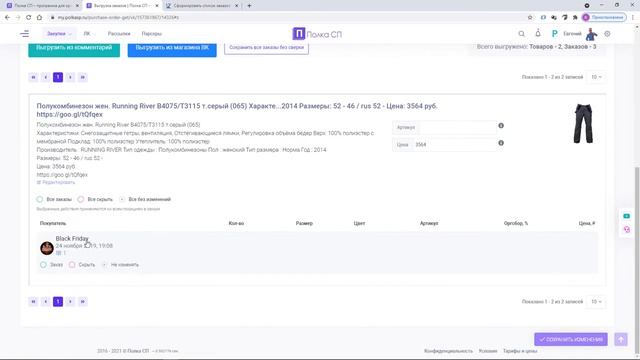The width and height of the screenshot is (640, 360).
Task: Select Скрыть radio for Black Friday buyer
Action: click(72, 264)
